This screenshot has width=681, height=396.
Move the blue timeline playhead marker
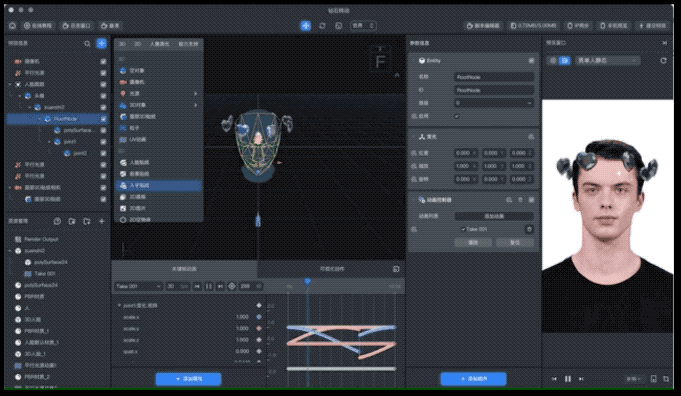(307, 282)
